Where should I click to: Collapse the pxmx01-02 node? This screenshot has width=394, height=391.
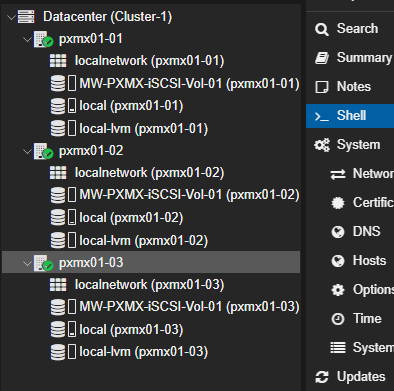click(x=27, y=151)
